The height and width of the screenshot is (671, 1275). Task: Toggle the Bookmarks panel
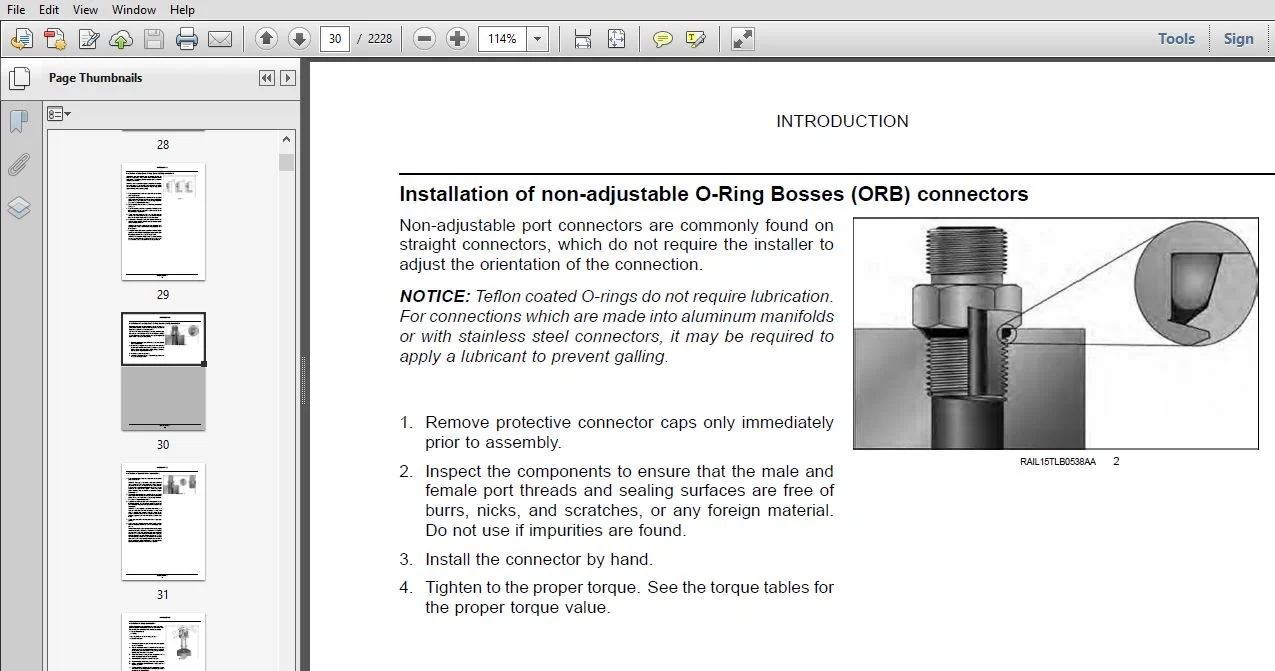click(19, 121)
